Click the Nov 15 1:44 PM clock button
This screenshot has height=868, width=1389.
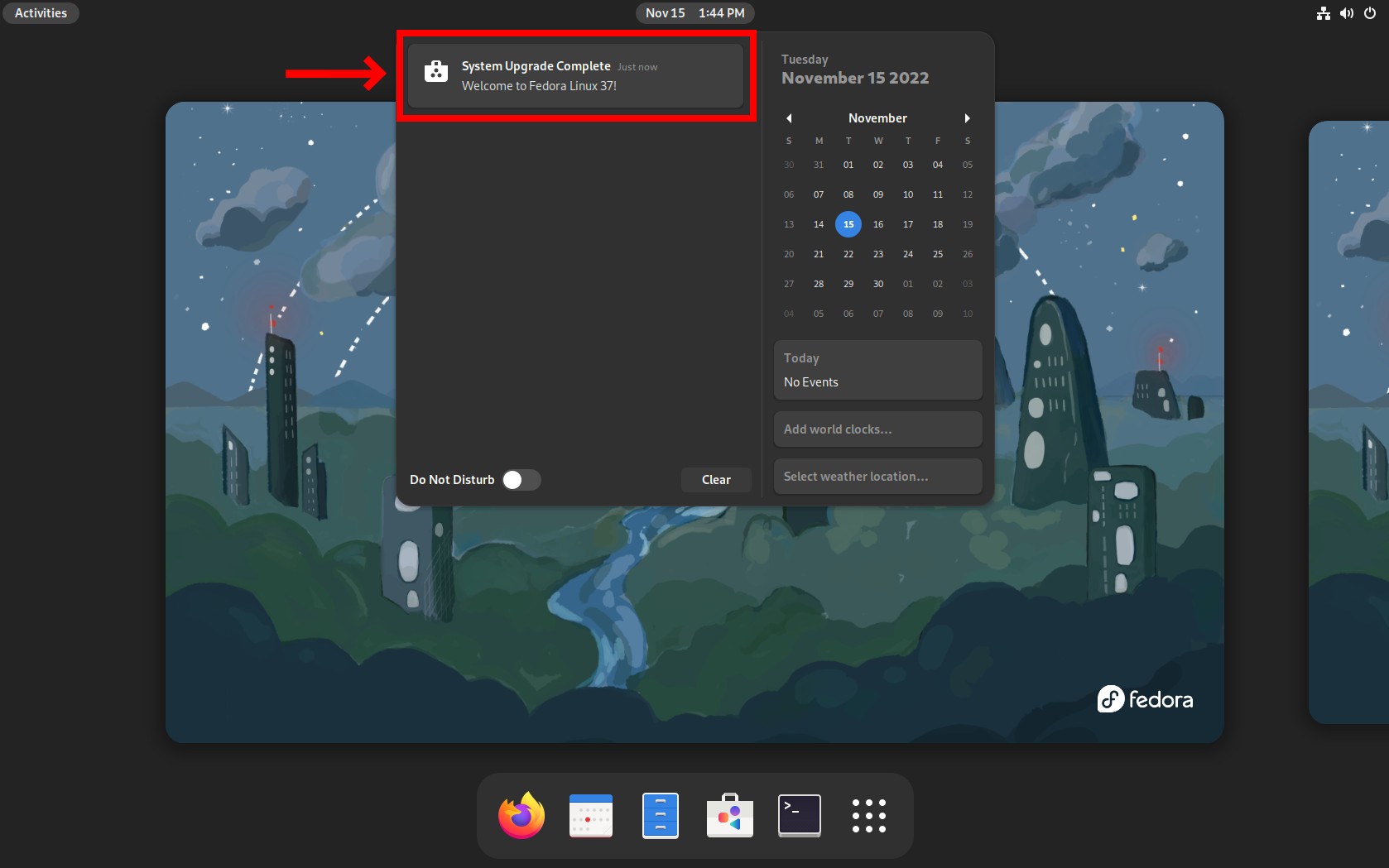pos(694,13)
